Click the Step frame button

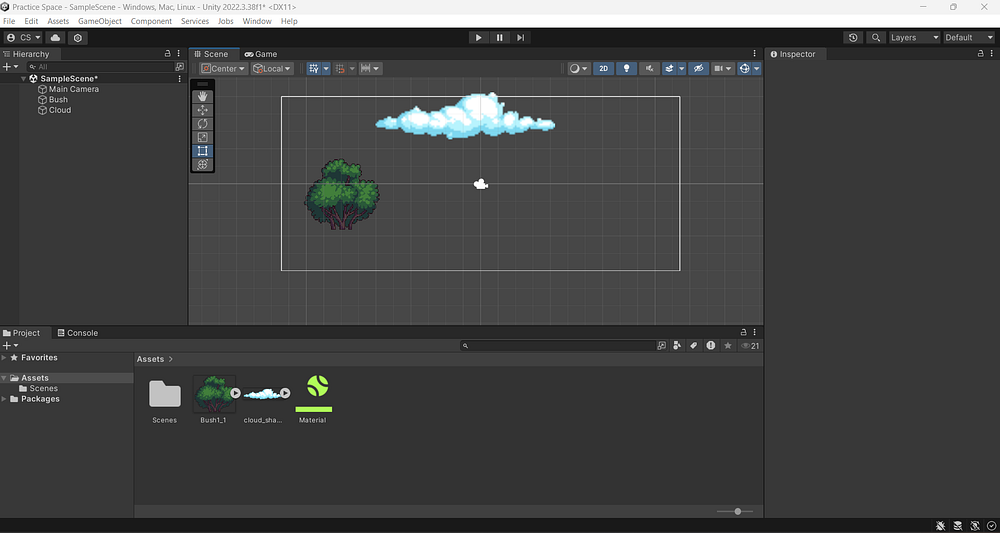[520, 38]
